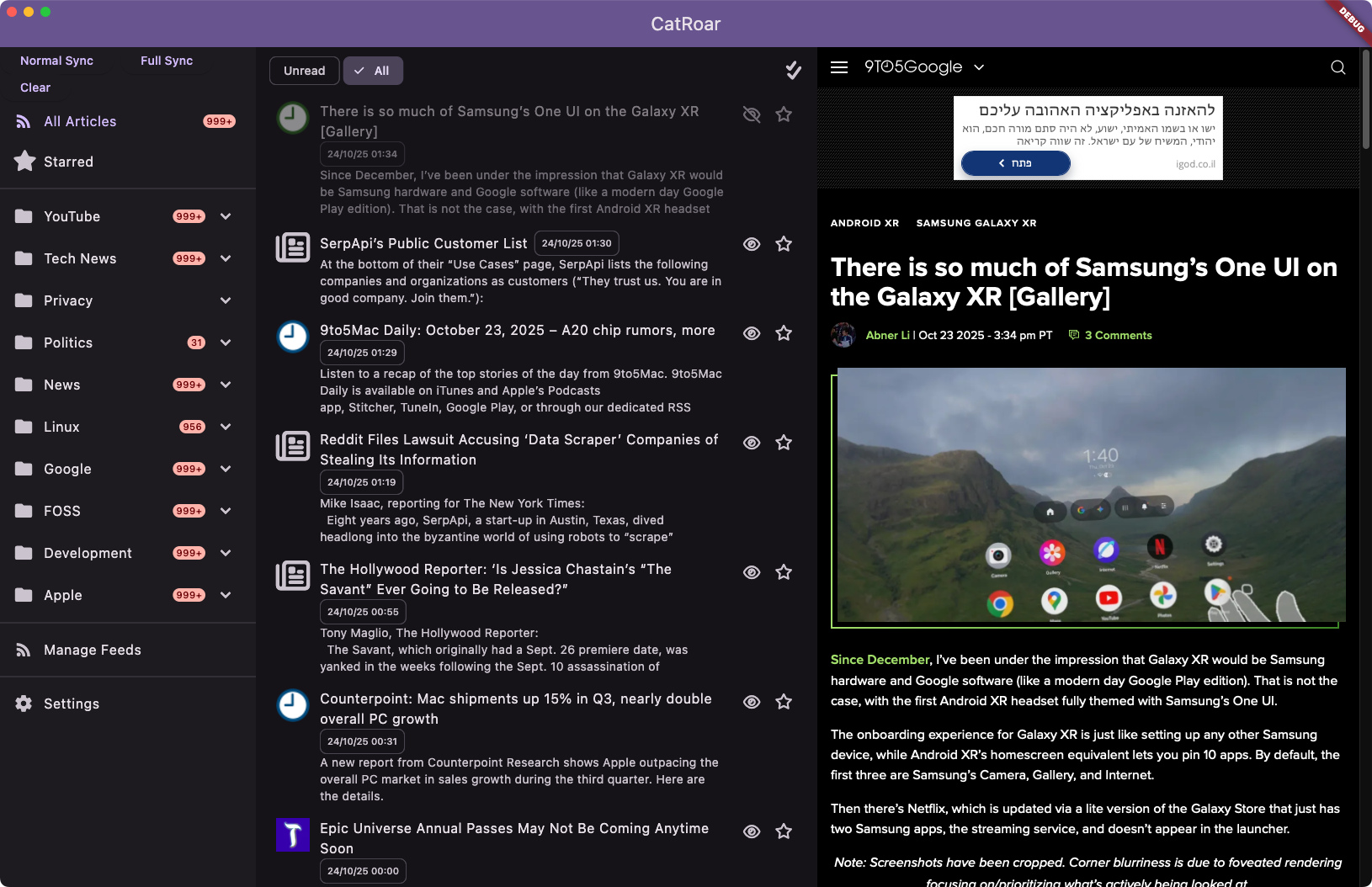Expand the Linux folder

point(226,427)
